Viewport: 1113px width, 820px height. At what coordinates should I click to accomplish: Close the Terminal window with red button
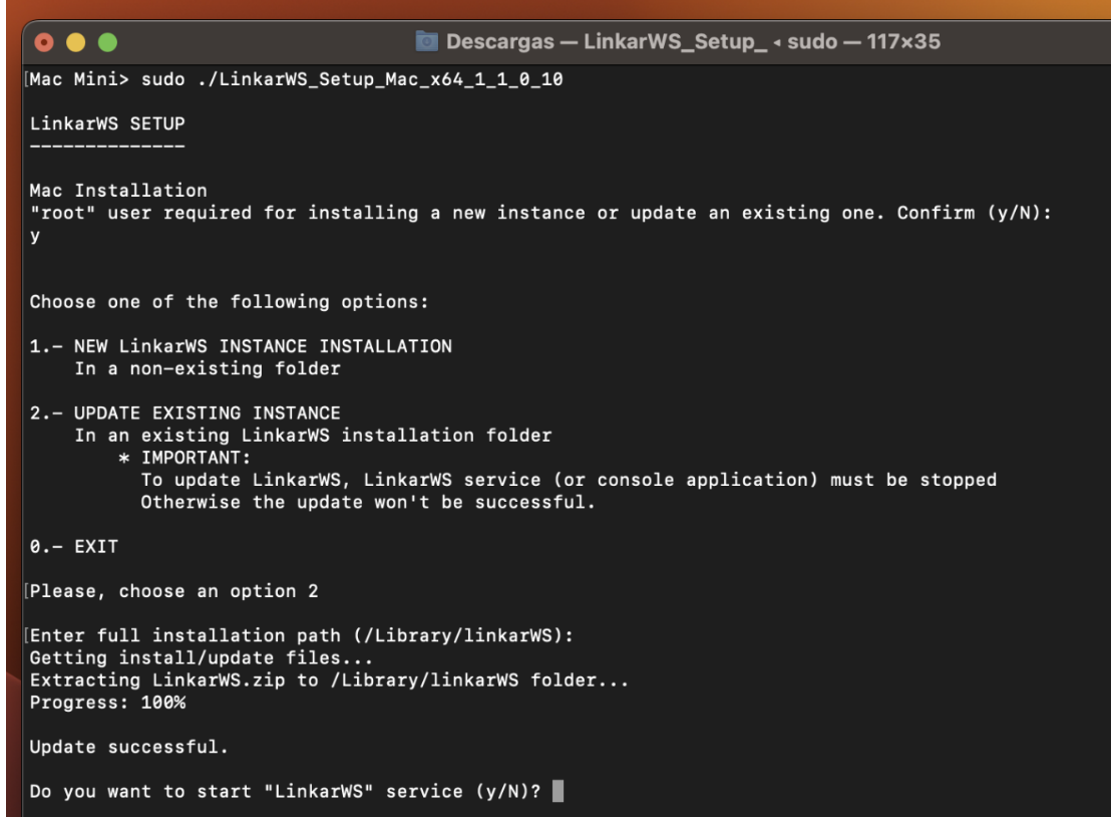point(44,45)
